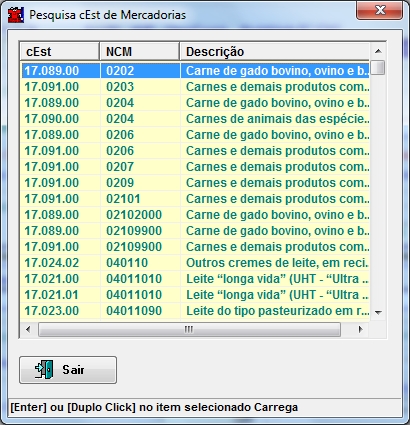Select the Leite do tipo pasteurizado row
This screenshot has width=410, height=425.
point(195,311)
